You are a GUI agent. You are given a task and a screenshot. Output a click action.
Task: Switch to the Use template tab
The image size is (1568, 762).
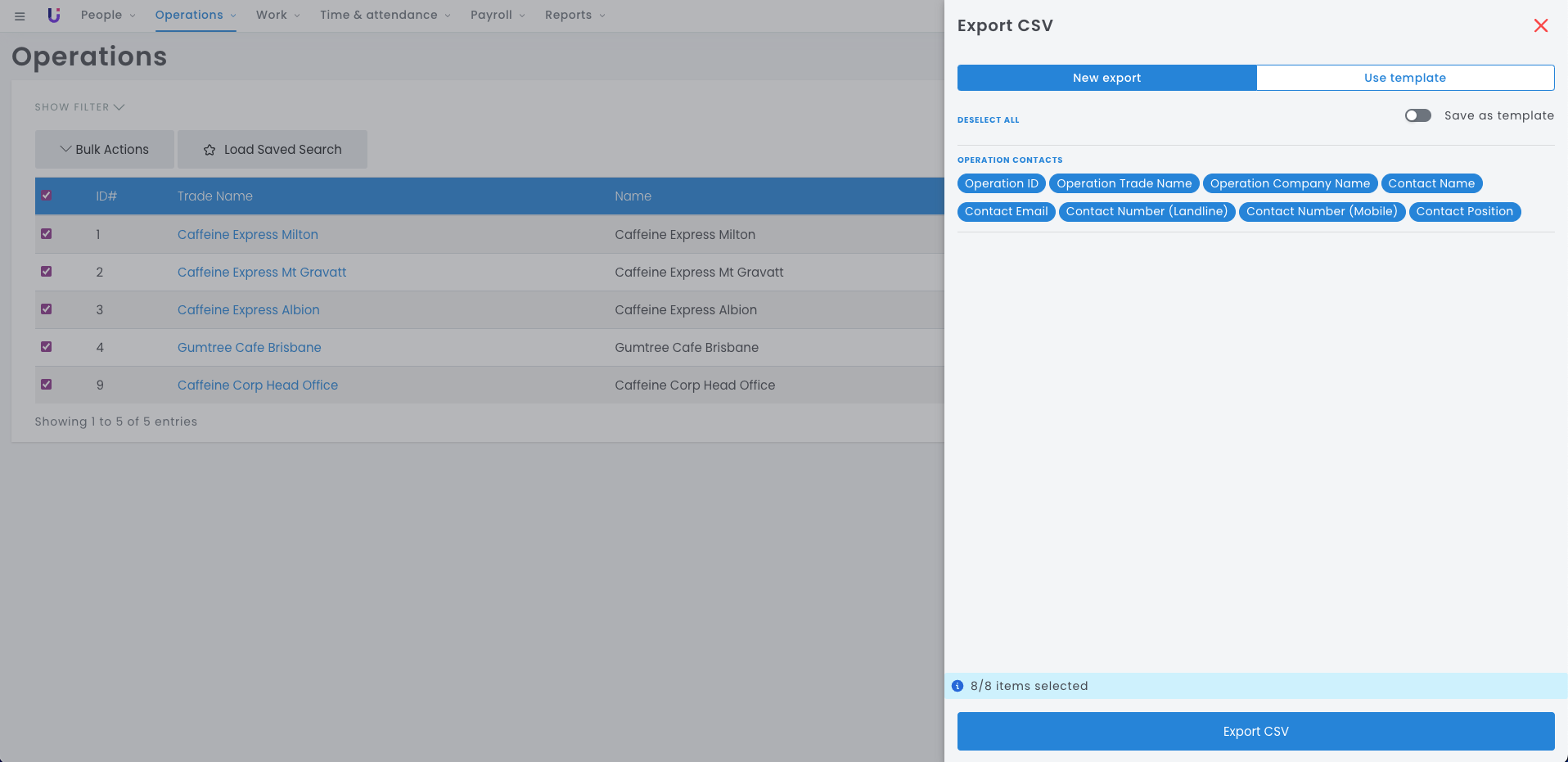1404,78
